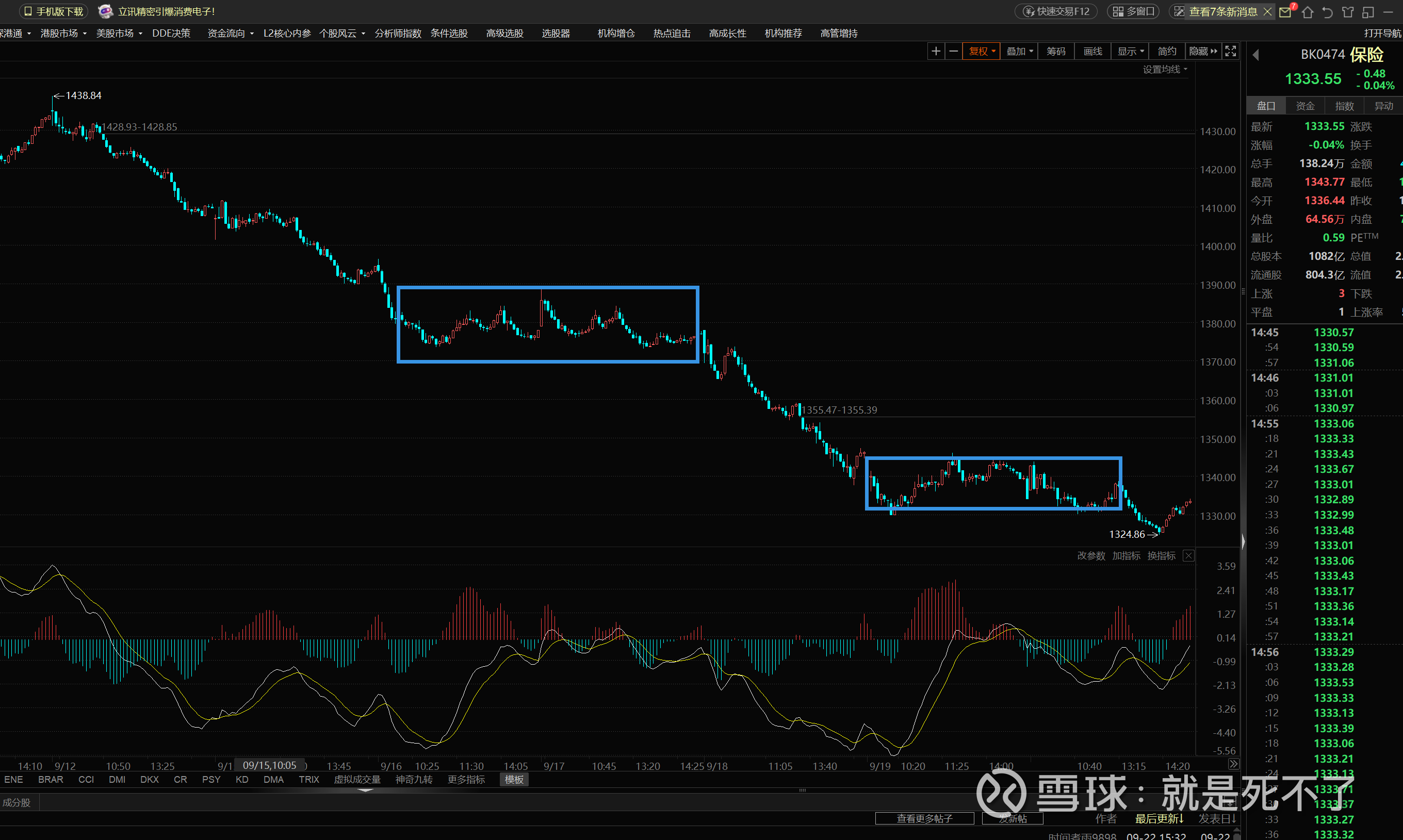
Task: Open the mail inbox with 7 notifications
Action: click(x=1285, y=12)
